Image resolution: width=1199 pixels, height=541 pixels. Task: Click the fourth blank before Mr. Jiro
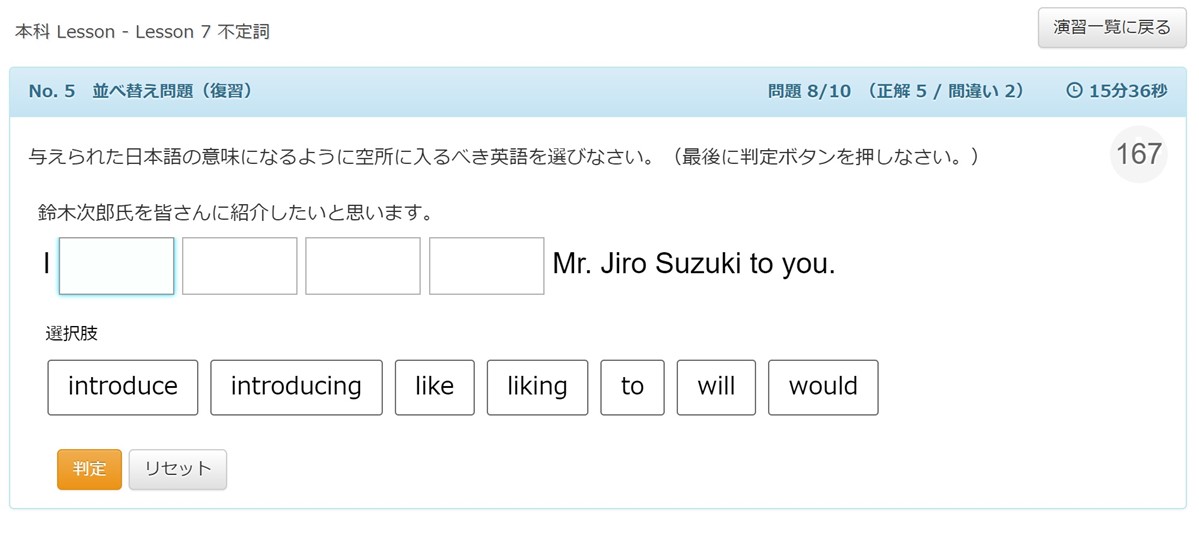(486, 266)
